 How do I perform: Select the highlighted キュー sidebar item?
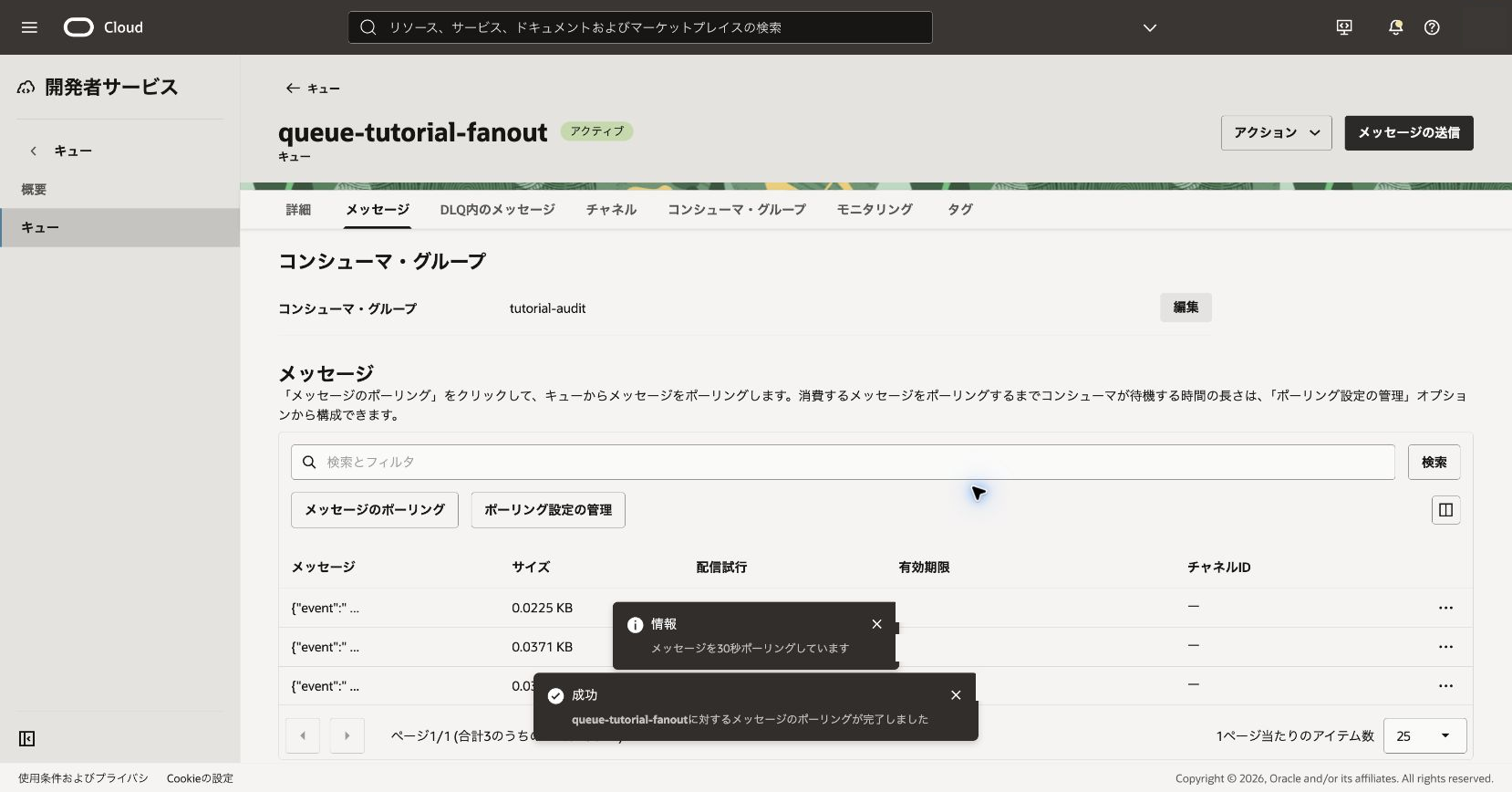point(119,227)
